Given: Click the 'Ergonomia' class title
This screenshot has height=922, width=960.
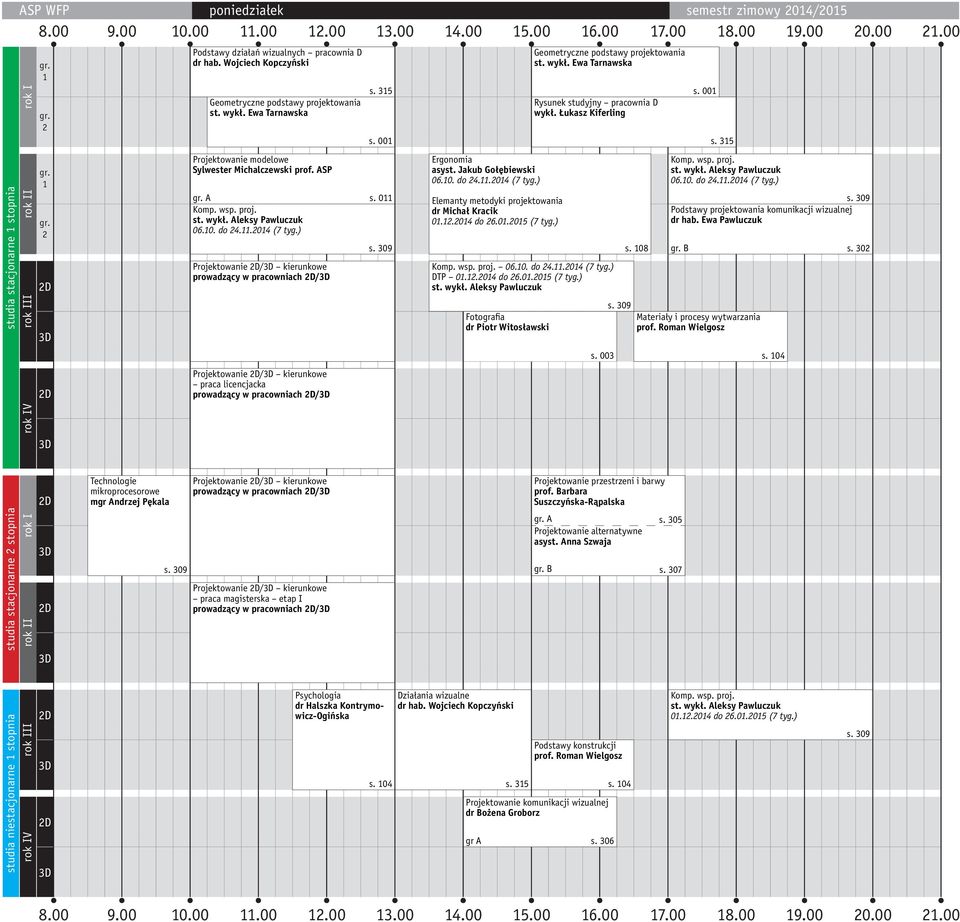Looking at the screenshot, I should (x=451, y=160).
